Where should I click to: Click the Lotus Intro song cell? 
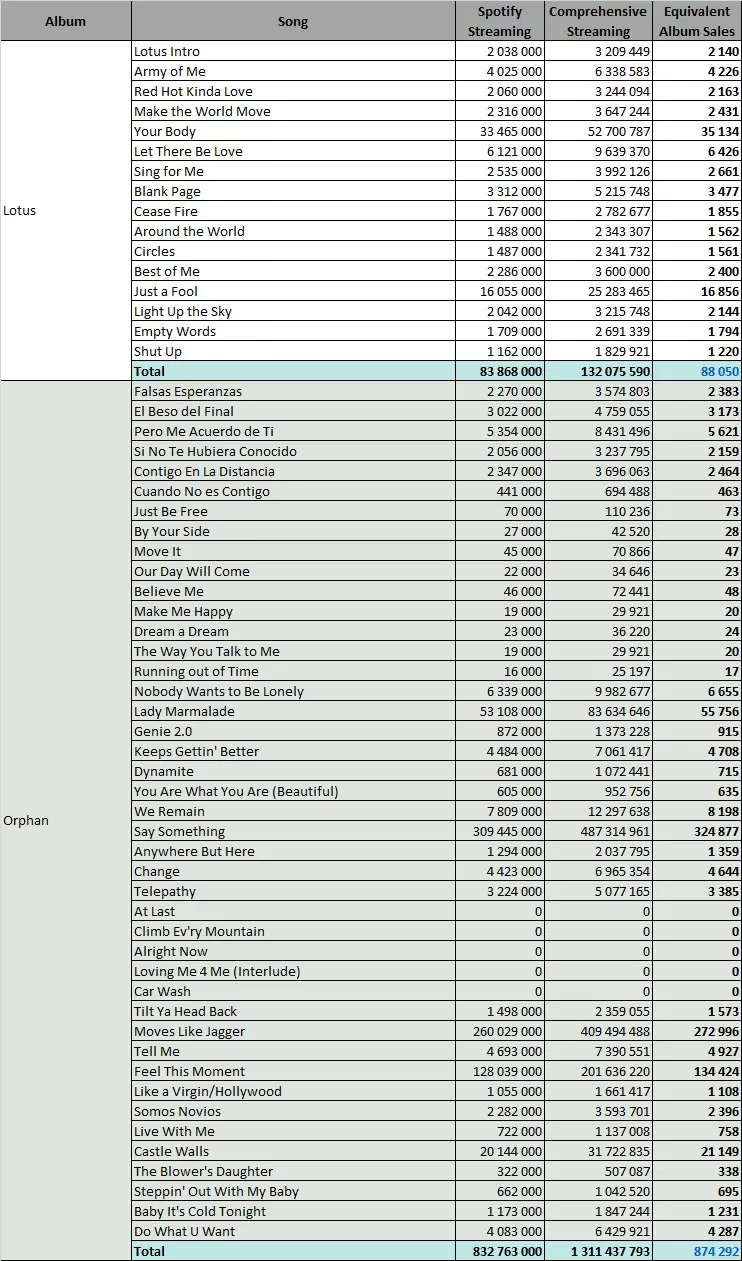point(293,51)
